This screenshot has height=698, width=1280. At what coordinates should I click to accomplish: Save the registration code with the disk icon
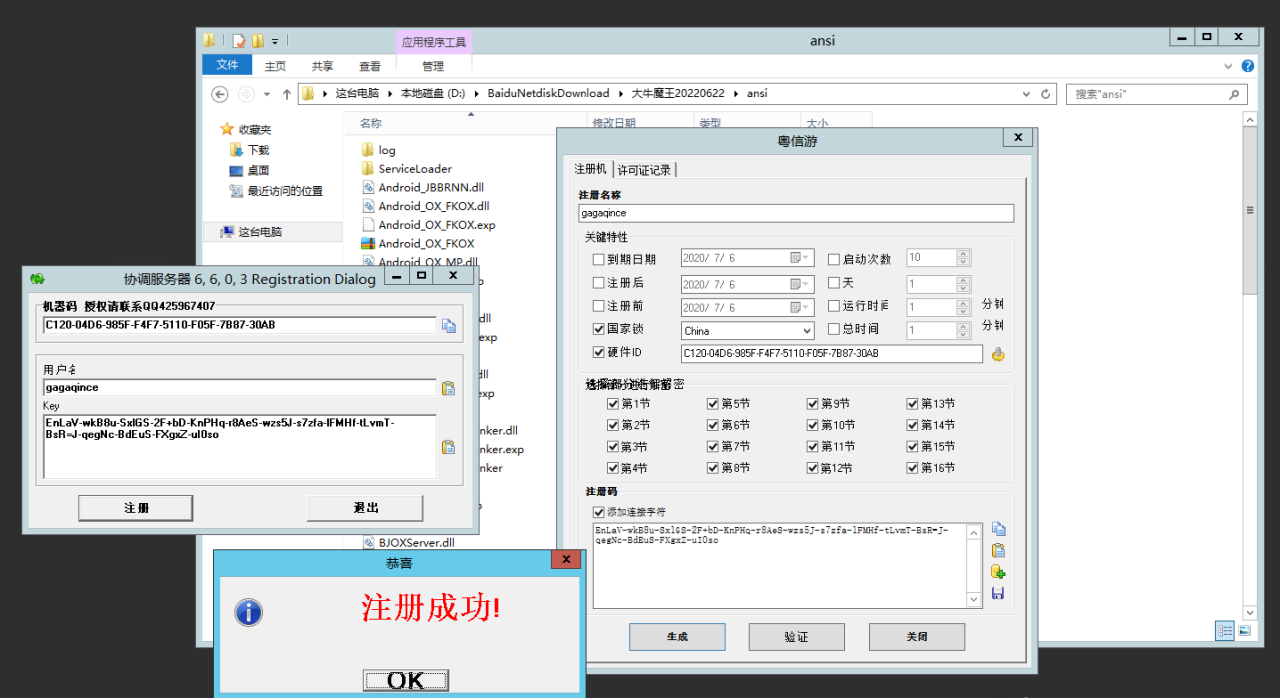(x=997, y=592)
